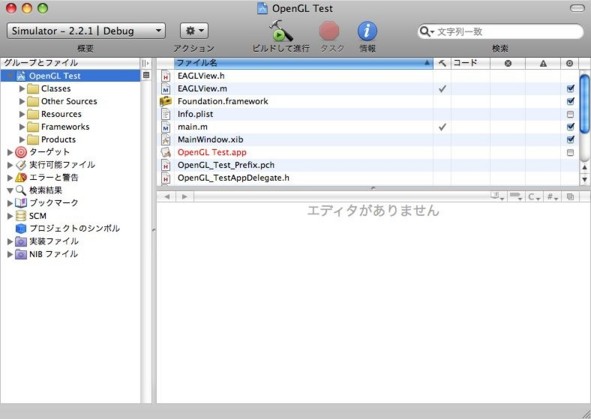Click the built hammer column header
591x419 pixels.
click(x=442, y=63)
